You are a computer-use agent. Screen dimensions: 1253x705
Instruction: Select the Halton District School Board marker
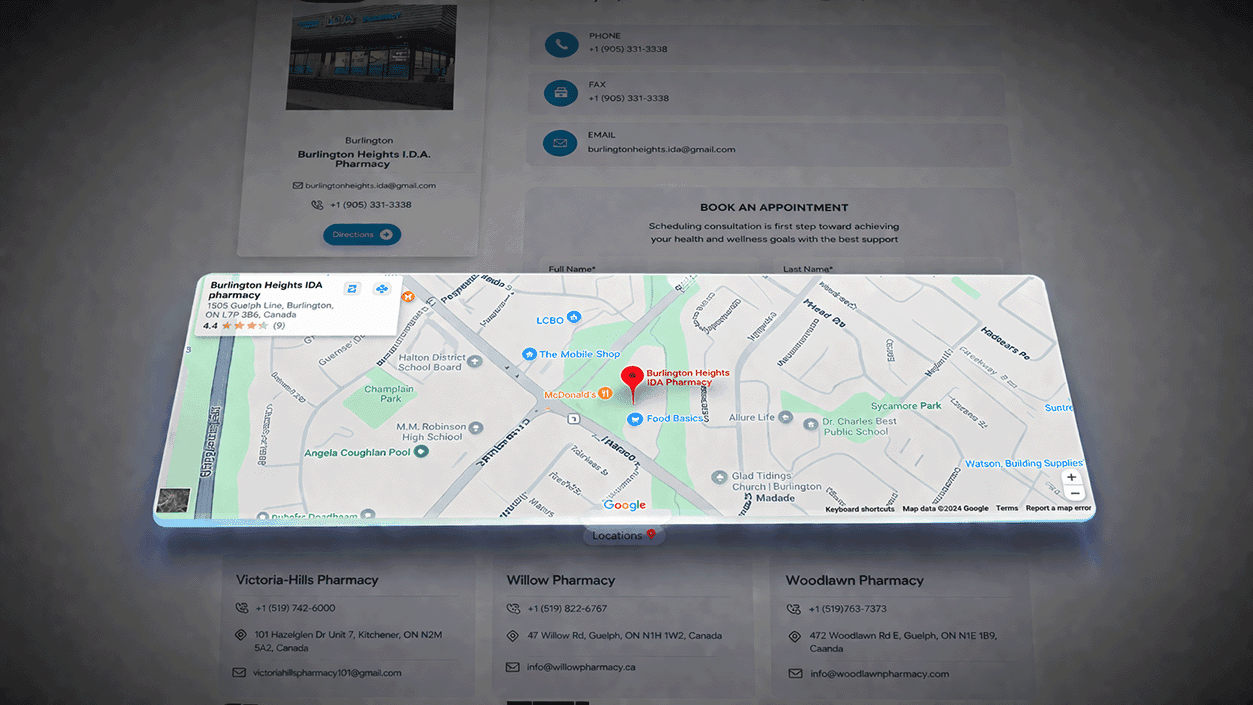[x=475, y=362]
